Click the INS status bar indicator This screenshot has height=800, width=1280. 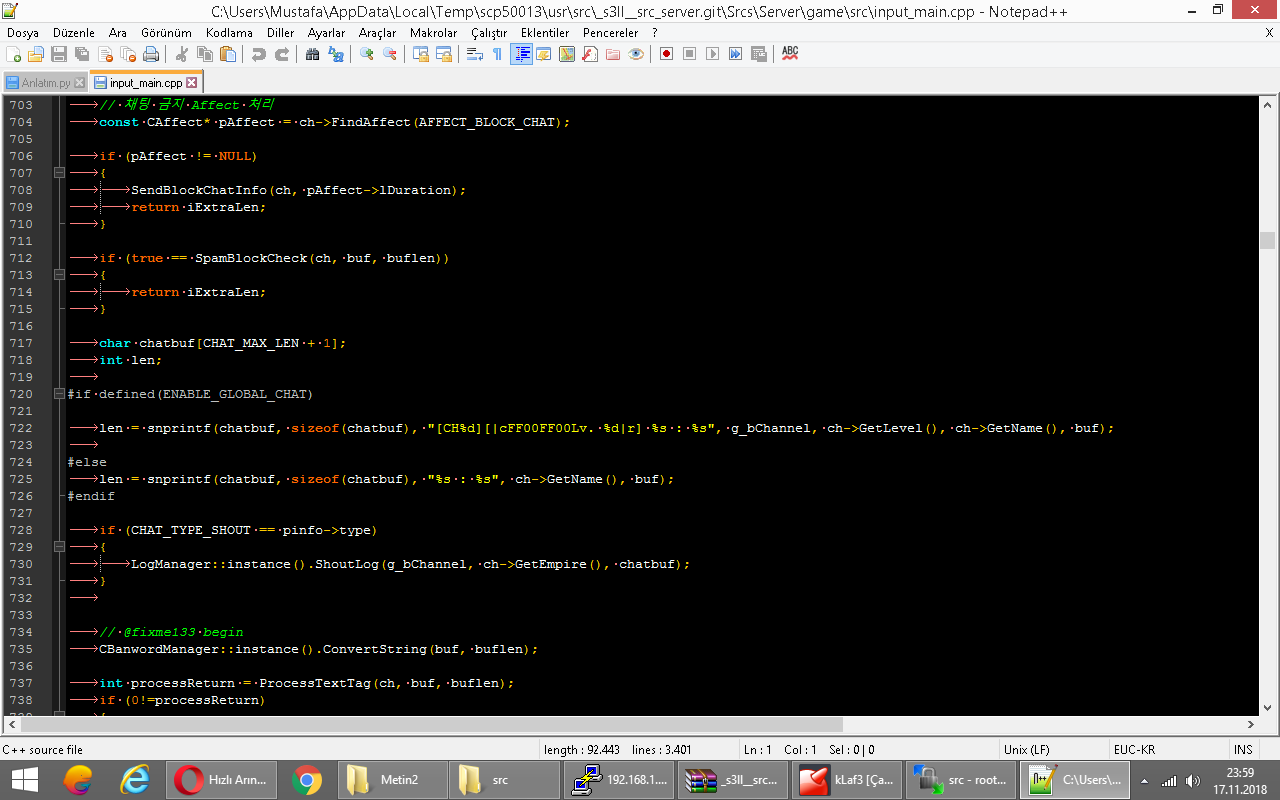(x=1243, y=750)
